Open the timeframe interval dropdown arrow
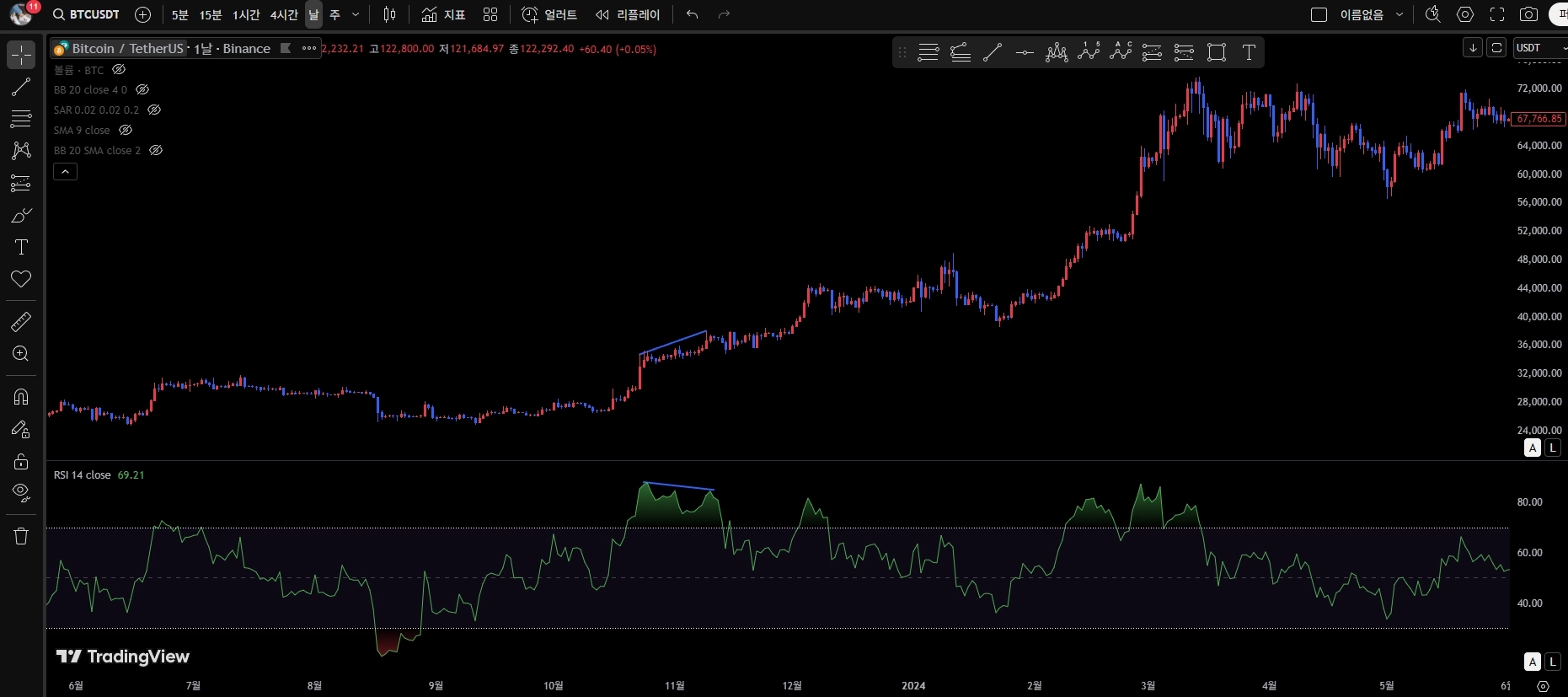 coord(356,14)
